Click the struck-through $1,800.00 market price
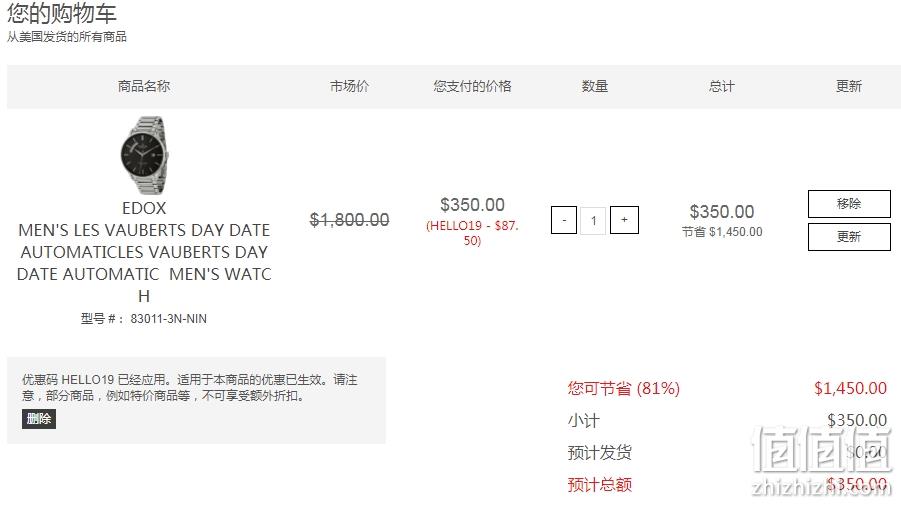 (x=349, y=219)
